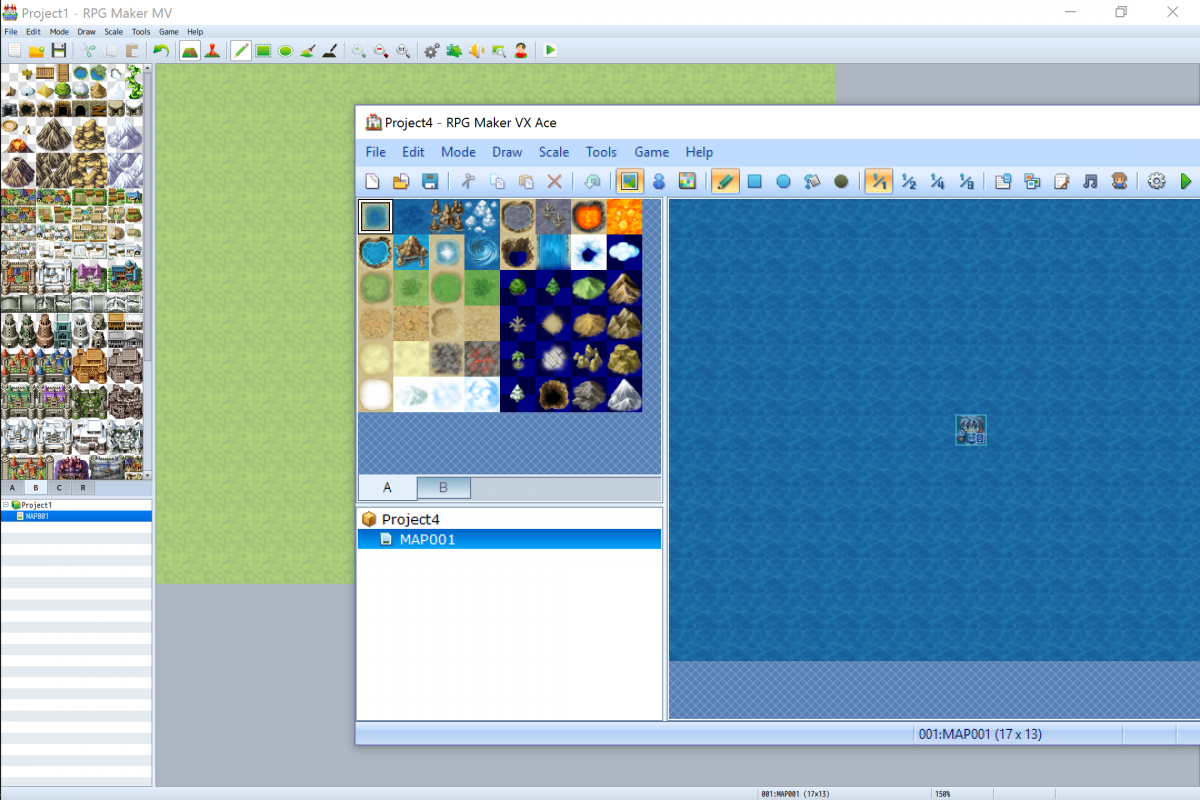This screenshot has width=1200, height=800.
Task: Open Options gear in VX Ace toolbar
Action: (x=1157, y=181)
